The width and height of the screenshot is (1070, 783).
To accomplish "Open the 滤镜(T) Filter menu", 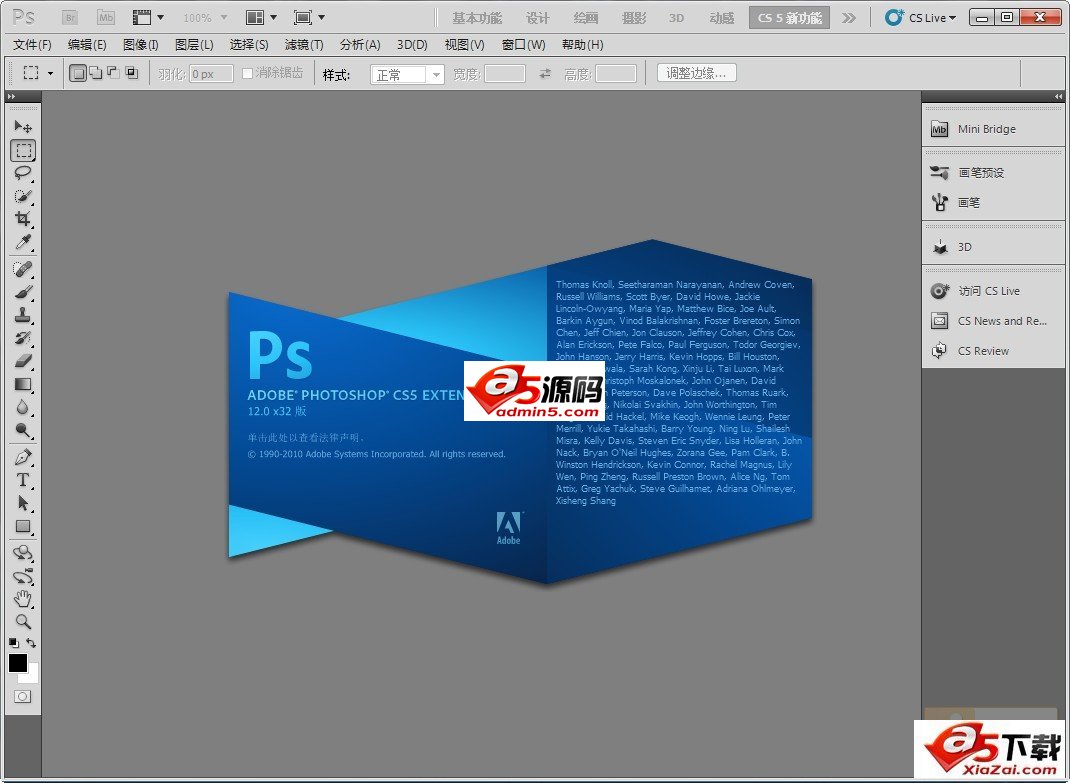I will (304, 45).
